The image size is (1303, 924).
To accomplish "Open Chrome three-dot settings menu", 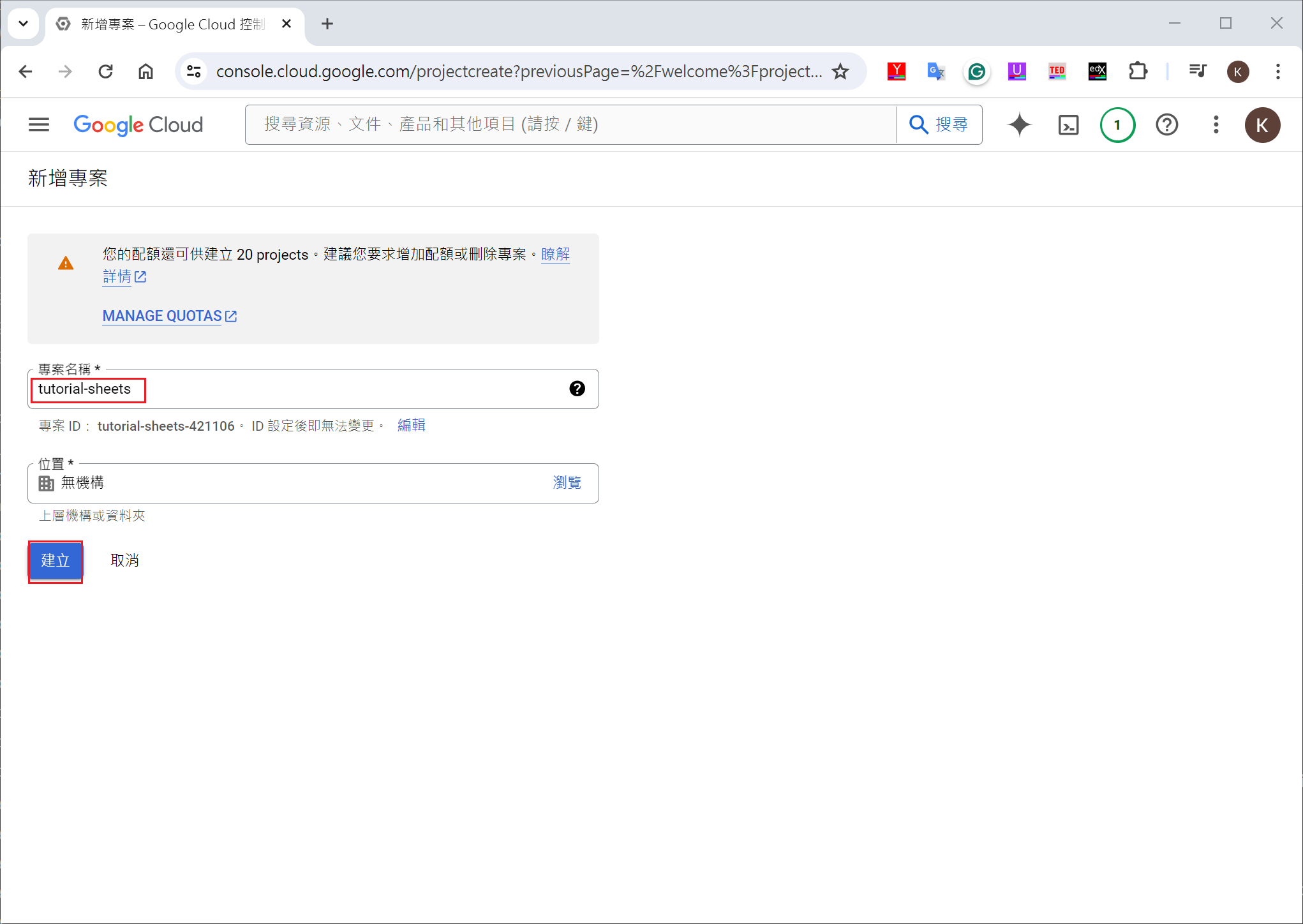I will pyautogui.click(x=1277, y=71).
